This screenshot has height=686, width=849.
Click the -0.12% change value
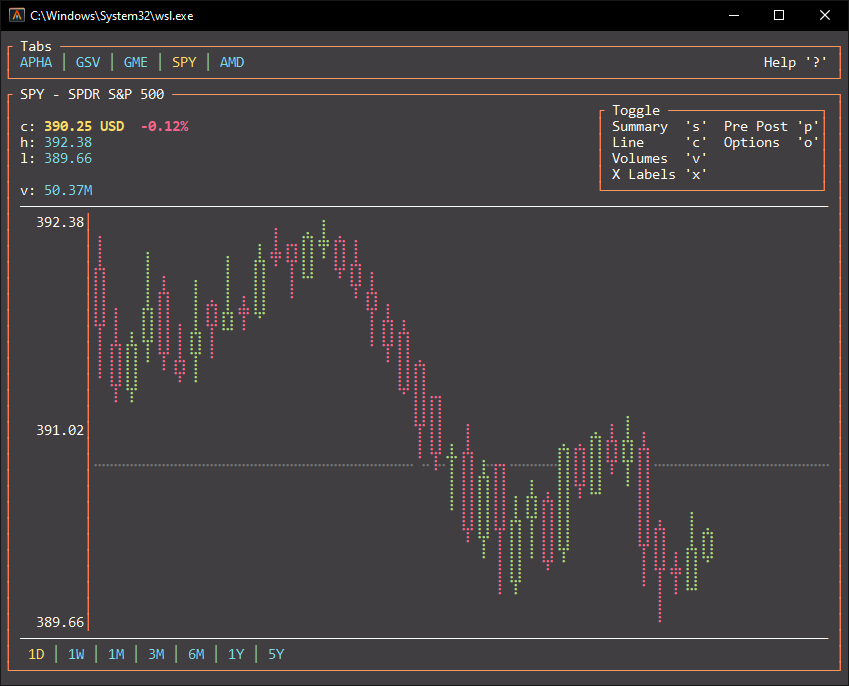[x=165, y=126]
